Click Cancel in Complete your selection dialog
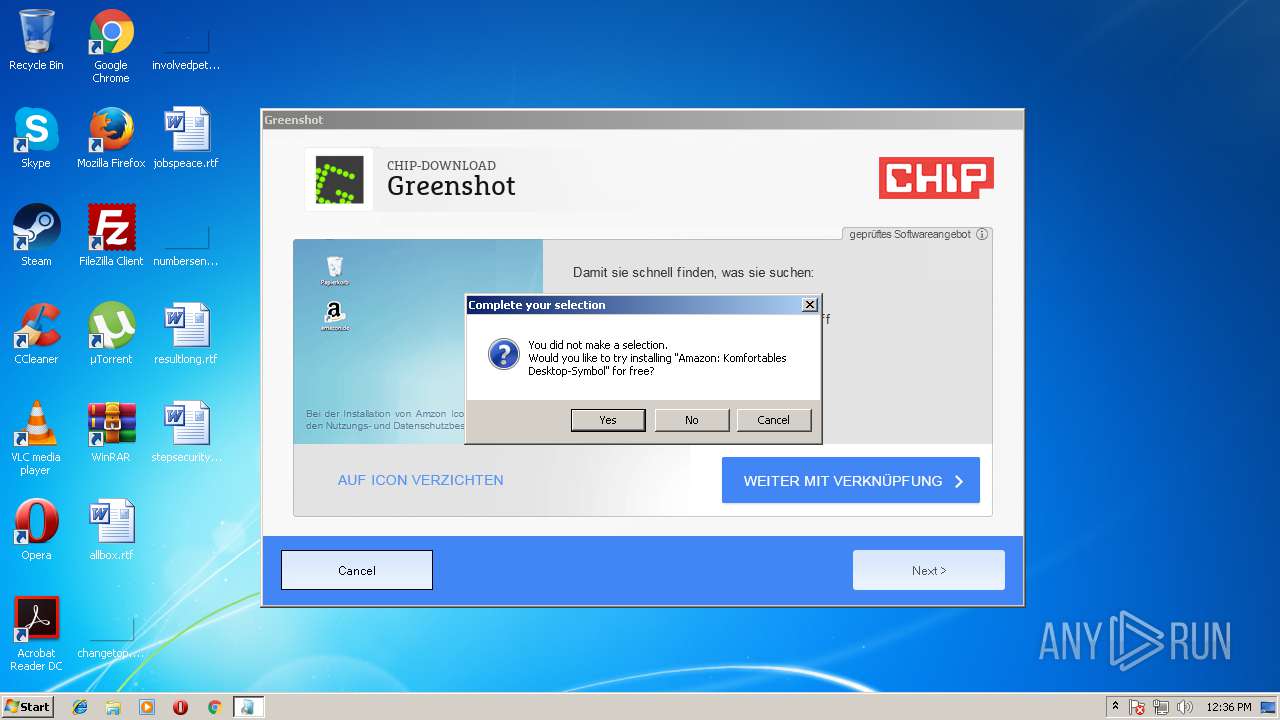 point(773,420)
